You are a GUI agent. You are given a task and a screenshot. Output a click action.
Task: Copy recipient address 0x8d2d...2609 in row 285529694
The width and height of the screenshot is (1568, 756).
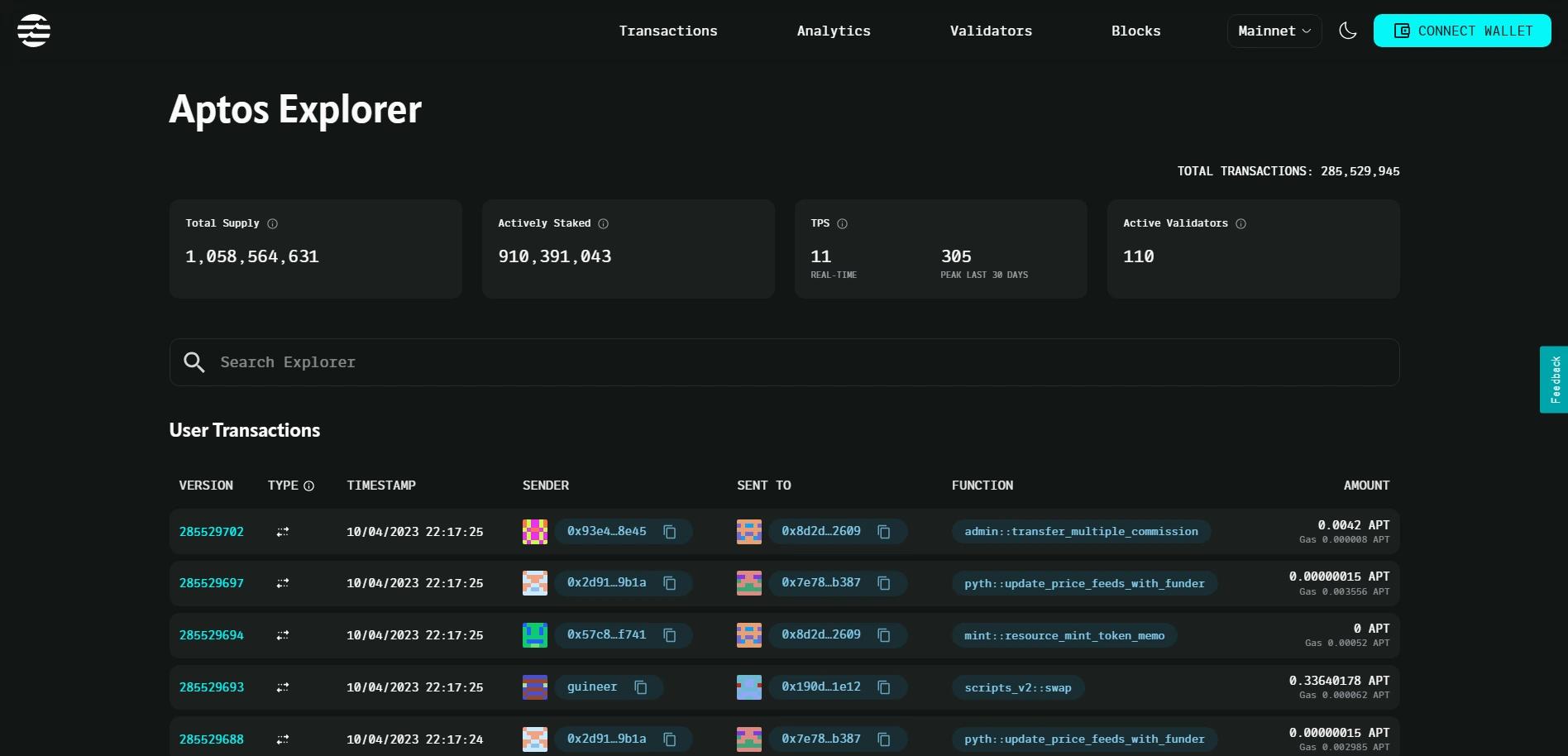tap(884, 635)
